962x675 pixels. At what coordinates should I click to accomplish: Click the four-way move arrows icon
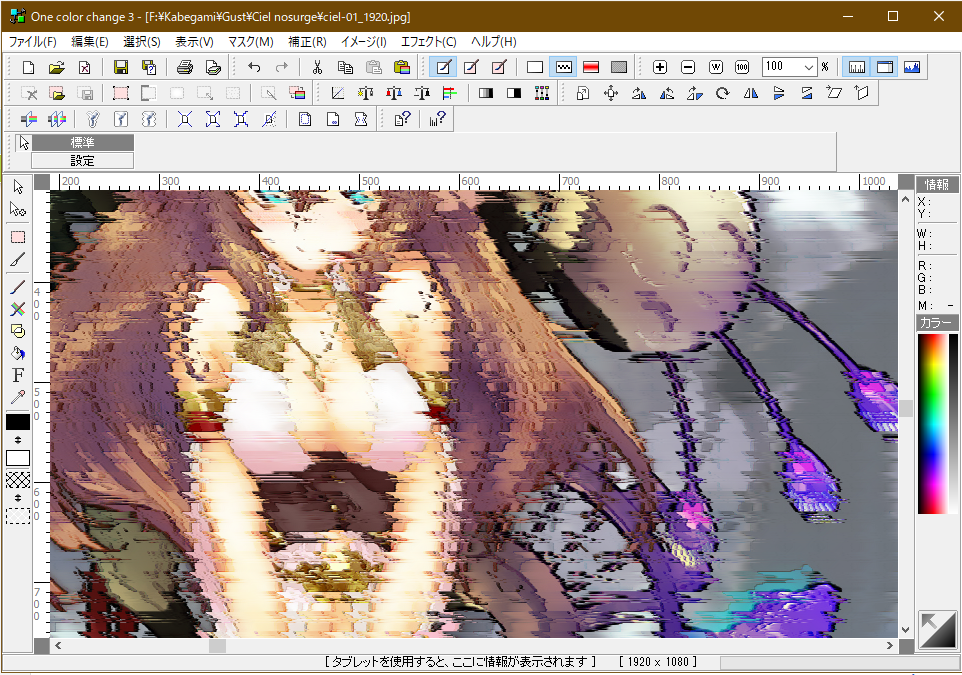coord(611,93)
